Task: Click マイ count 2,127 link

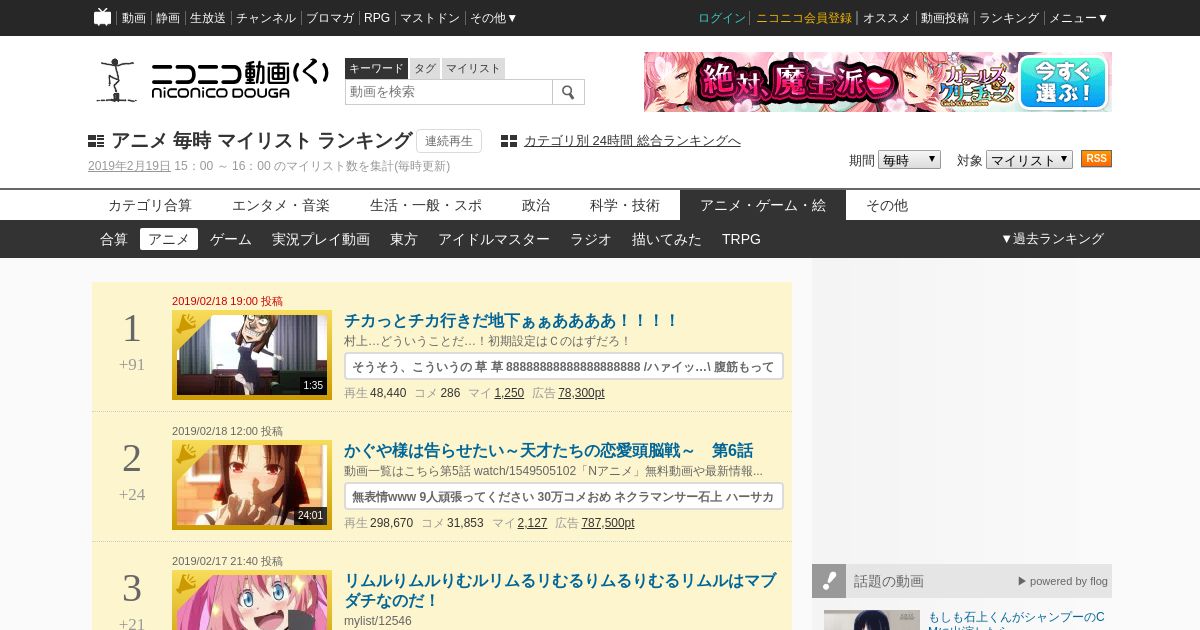Action: (532, 523)
